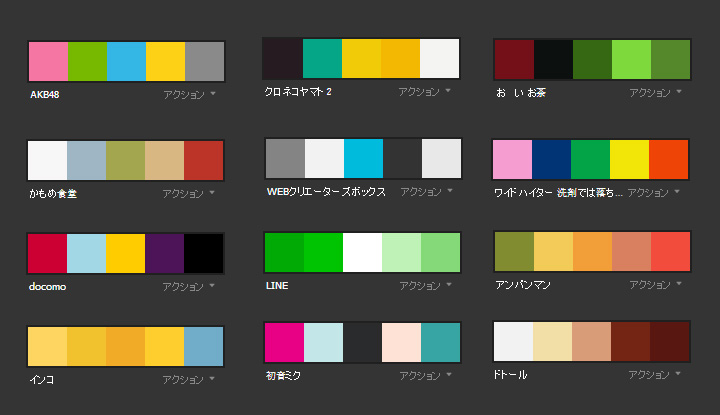Open the アクション dropdown for ワイドハイター
This screenshot has height=415, width=720.
[653, 193]
